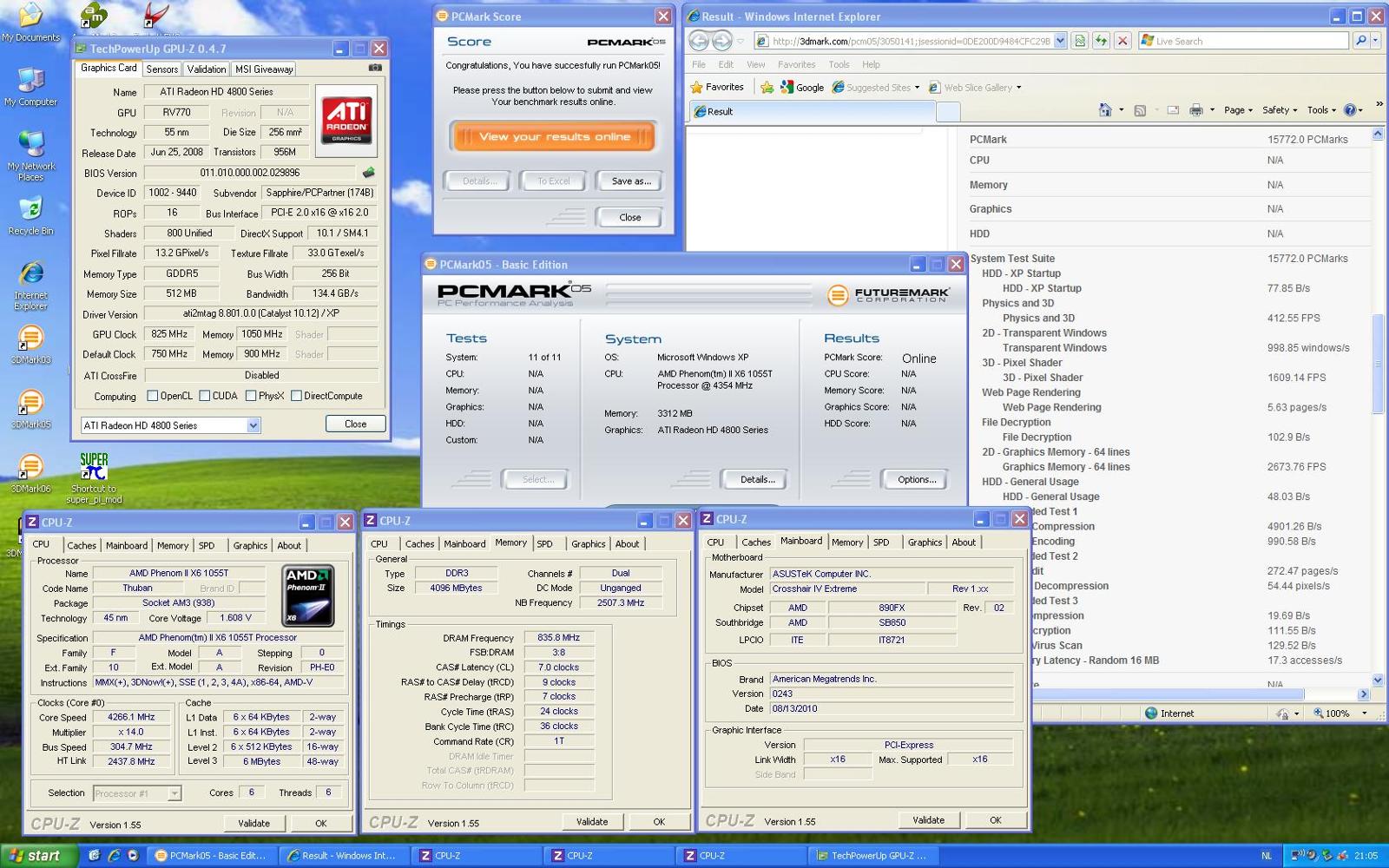Click the IE Feeds RSS icon
The height and width of the screenshot is (868, 1389).
tap(1140, 110)
